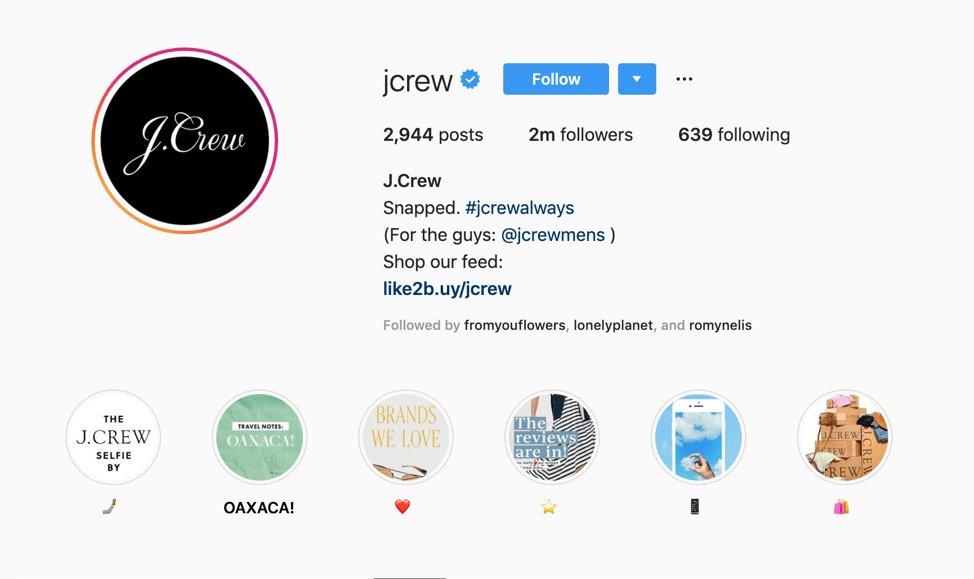Open romynelis follower profile

[x=720, y=326]
